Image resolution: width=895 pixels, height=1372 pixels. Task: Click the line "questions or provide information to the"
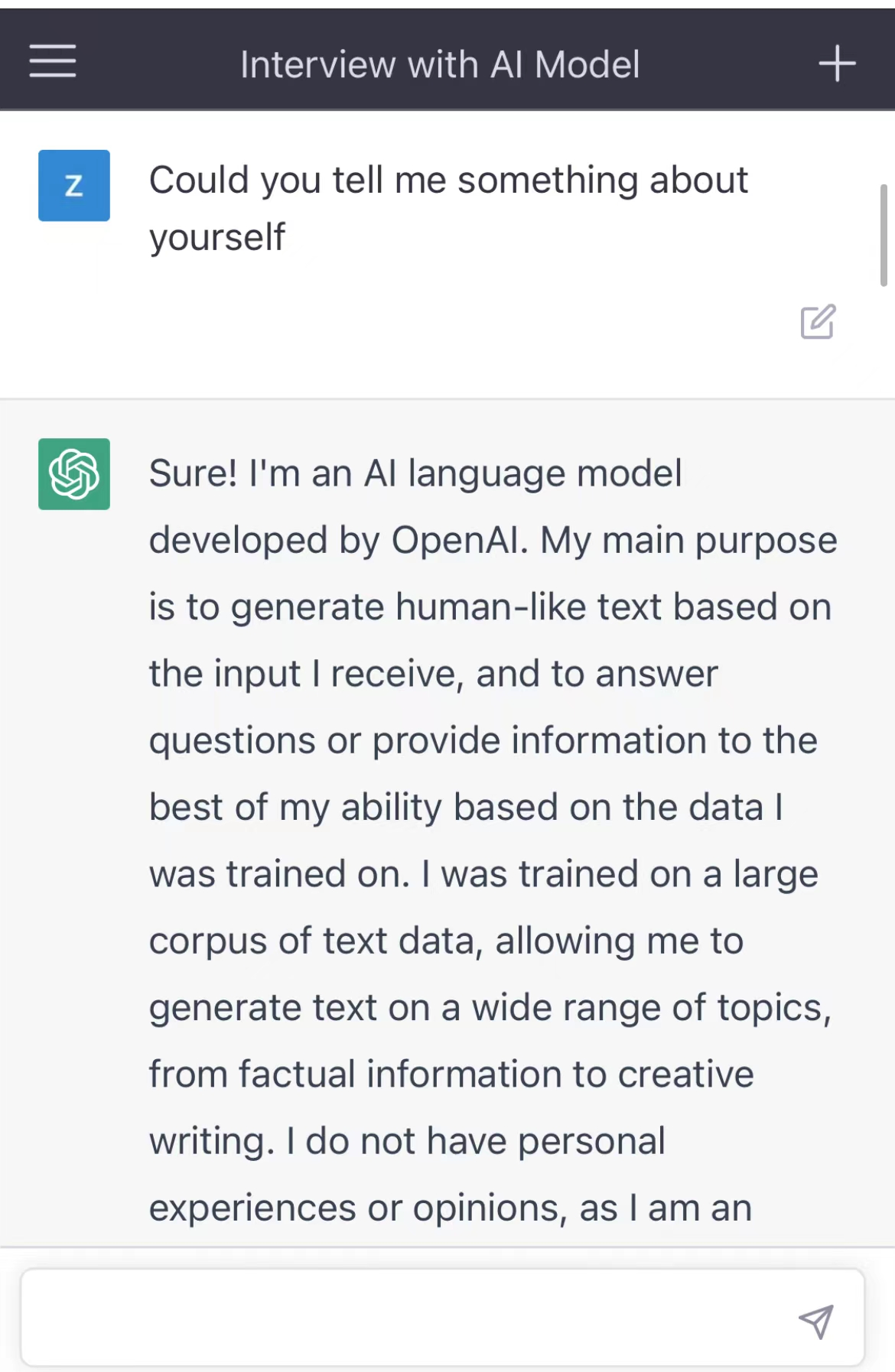[483, 740]
